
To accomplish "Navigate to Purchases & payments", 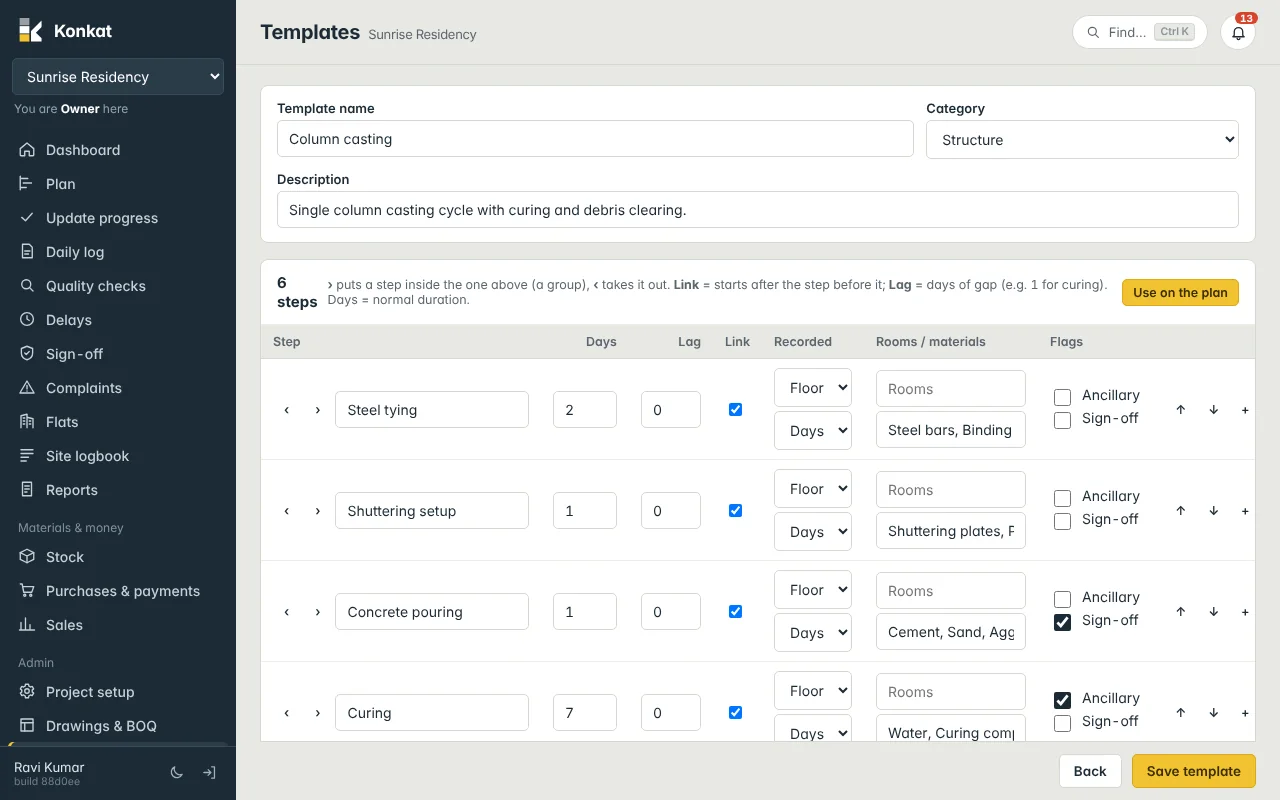I will point(118,591).
